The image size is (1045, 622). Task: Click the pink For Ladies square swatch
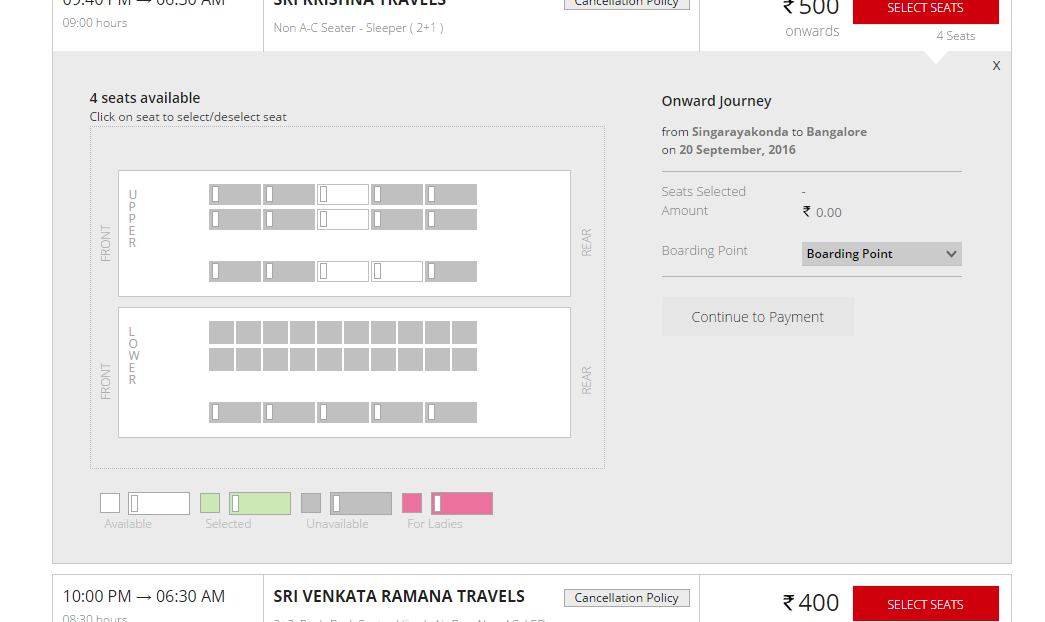tap(412, 503)
